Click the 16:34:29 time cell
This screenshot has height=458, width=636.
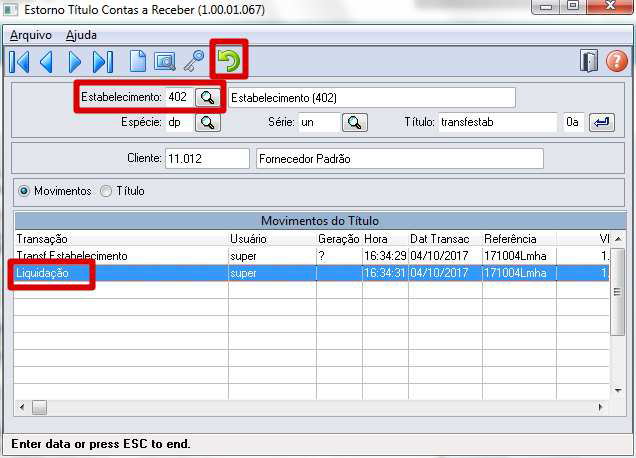pyautogui.click(x=385, y=256)
